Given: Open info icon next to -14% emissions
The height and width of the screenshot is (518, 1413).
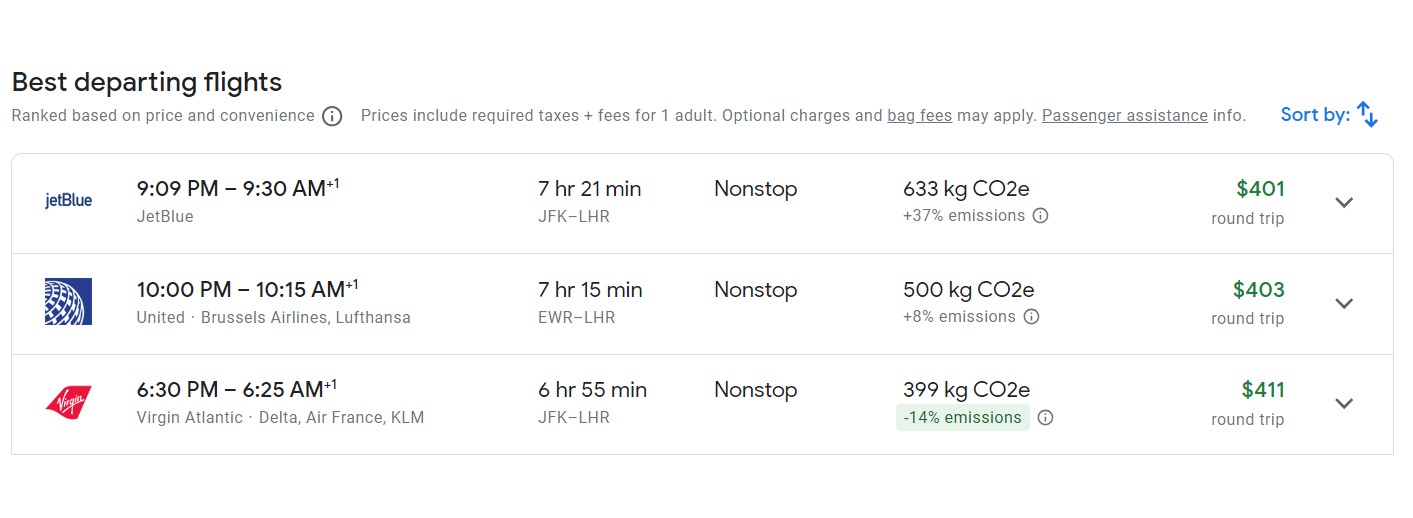Looking at the screenshot, I should coord(1045,418).
